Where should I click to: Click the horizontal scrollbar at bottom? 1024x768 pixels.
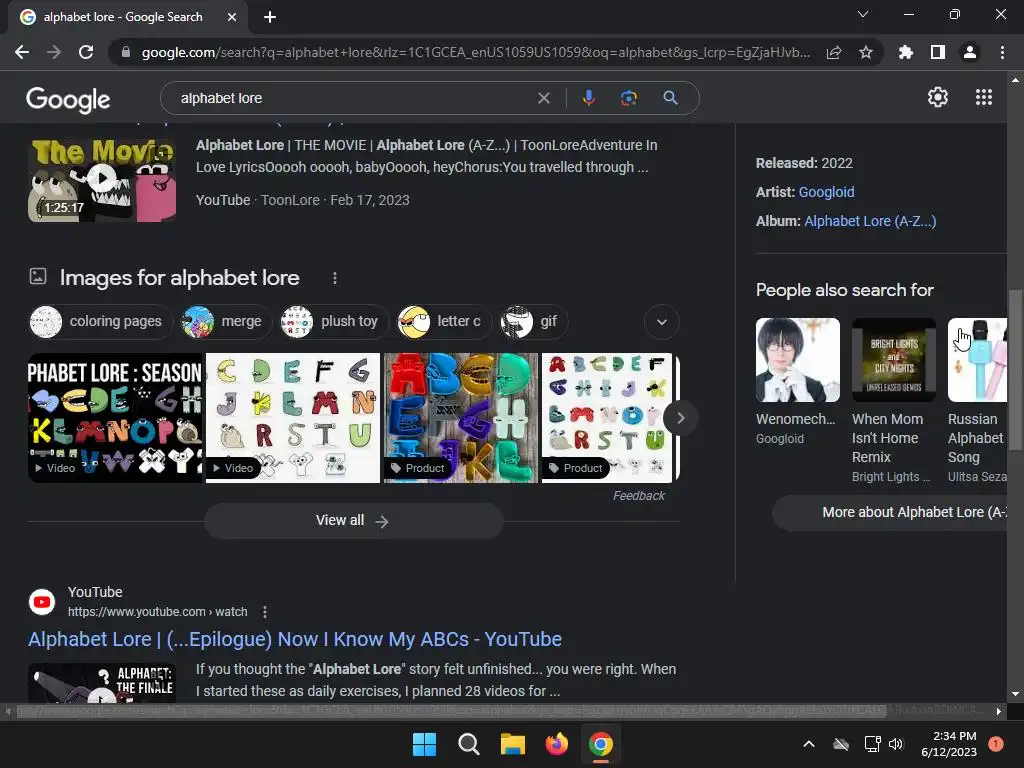(451, 711)
